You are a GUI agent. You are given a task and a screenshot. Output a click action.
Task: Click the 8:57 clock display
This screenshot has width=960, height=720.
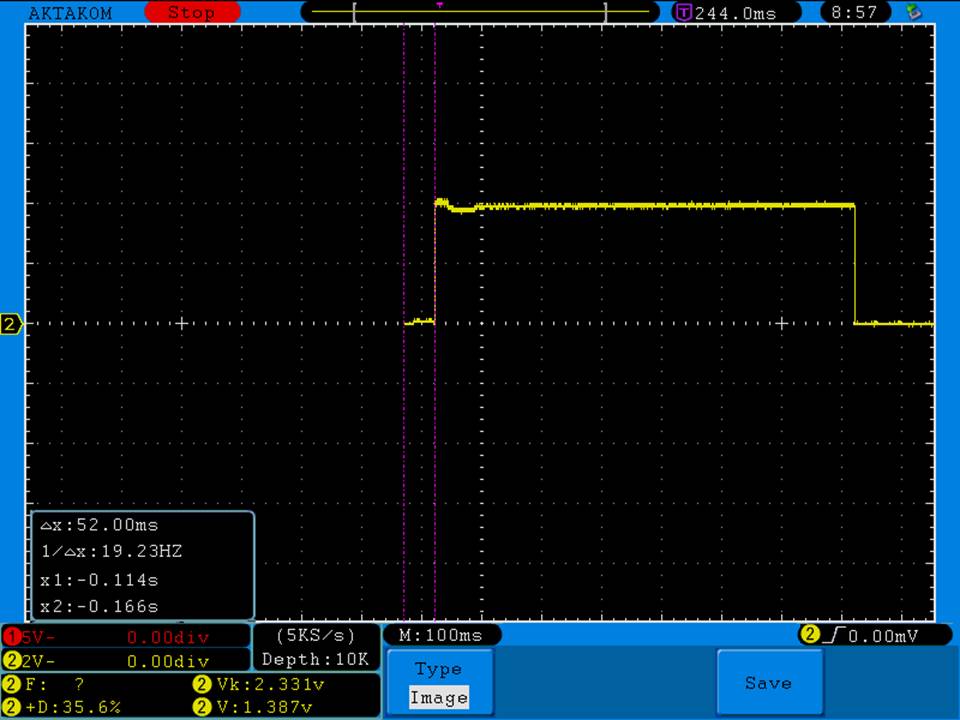point(855,13)
